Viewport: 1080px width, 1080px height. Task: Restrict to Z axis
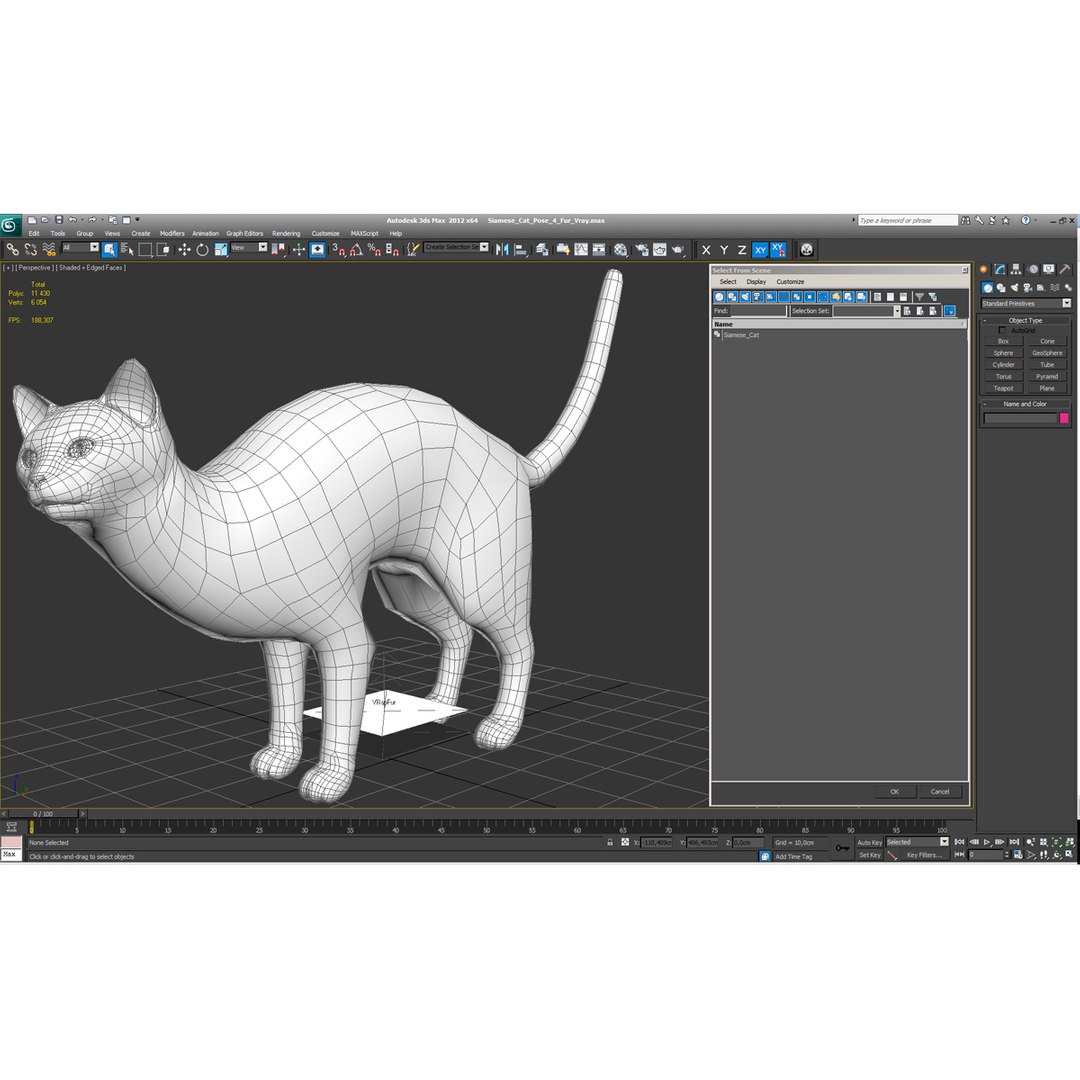point(742,250)
